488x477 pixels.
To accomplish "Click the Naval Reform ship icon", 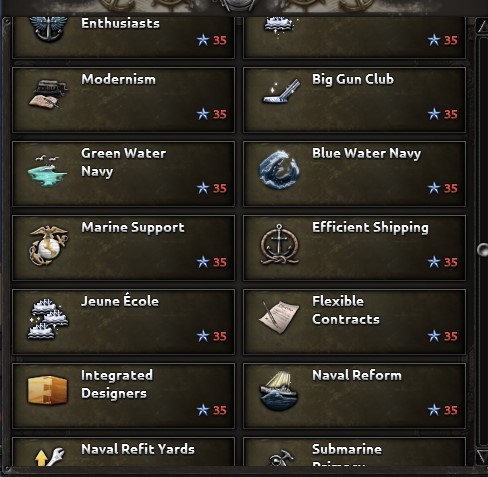I will click(x=279, y=391).
